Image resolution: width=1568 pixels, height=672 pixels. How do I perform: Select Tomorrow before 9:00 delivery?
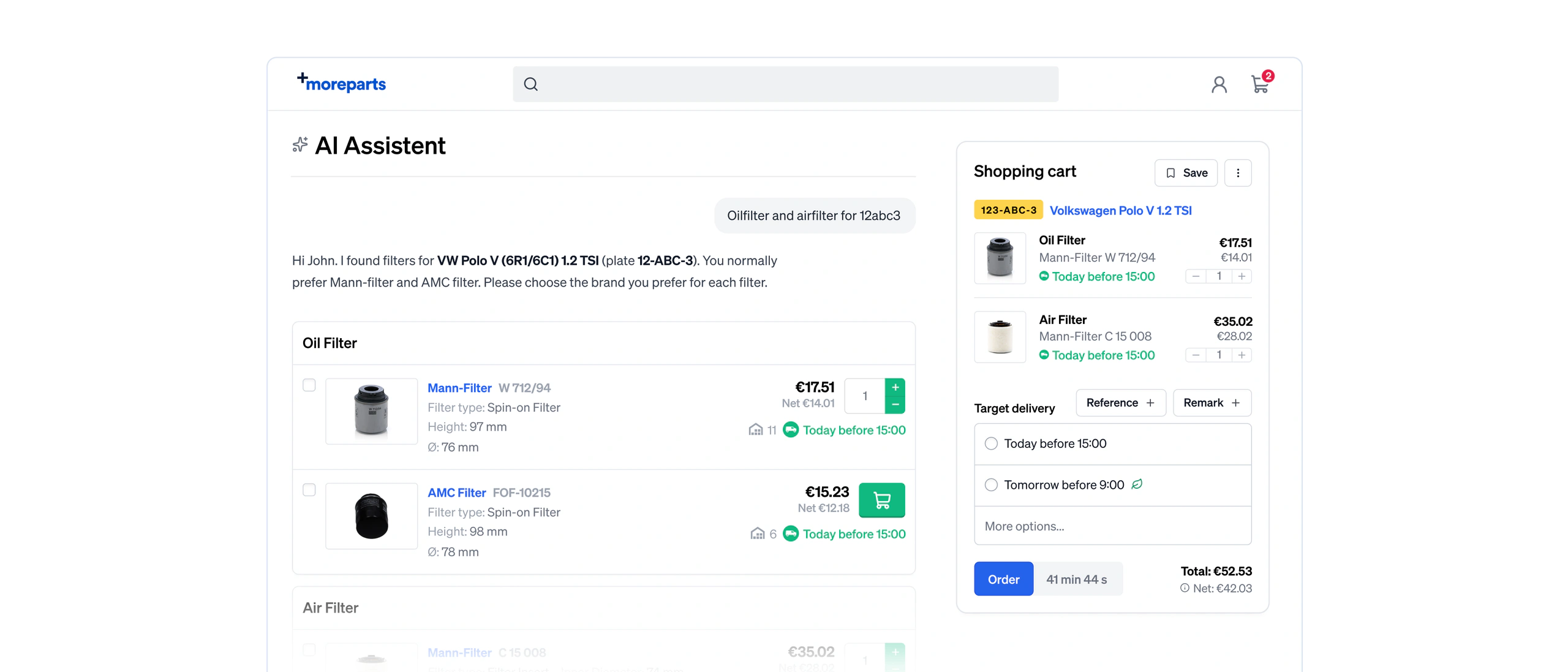tap(1112, 485)
